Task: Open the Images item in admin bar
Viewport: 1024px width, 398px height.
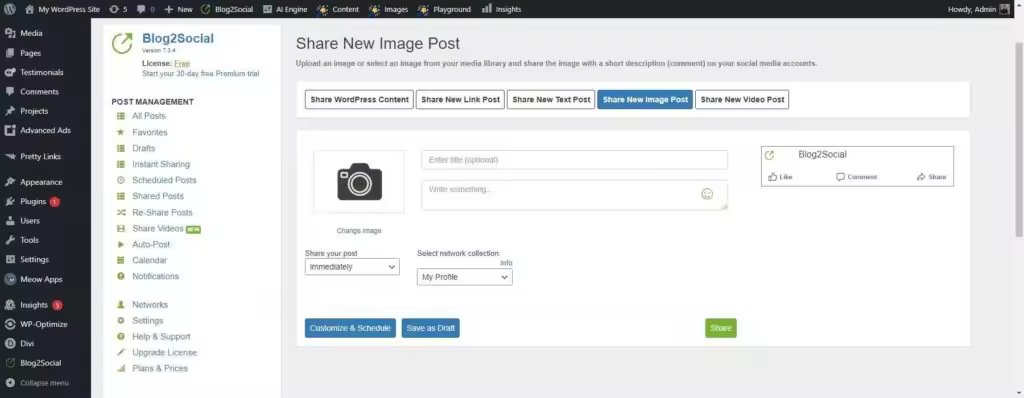Action: (388, 9)
